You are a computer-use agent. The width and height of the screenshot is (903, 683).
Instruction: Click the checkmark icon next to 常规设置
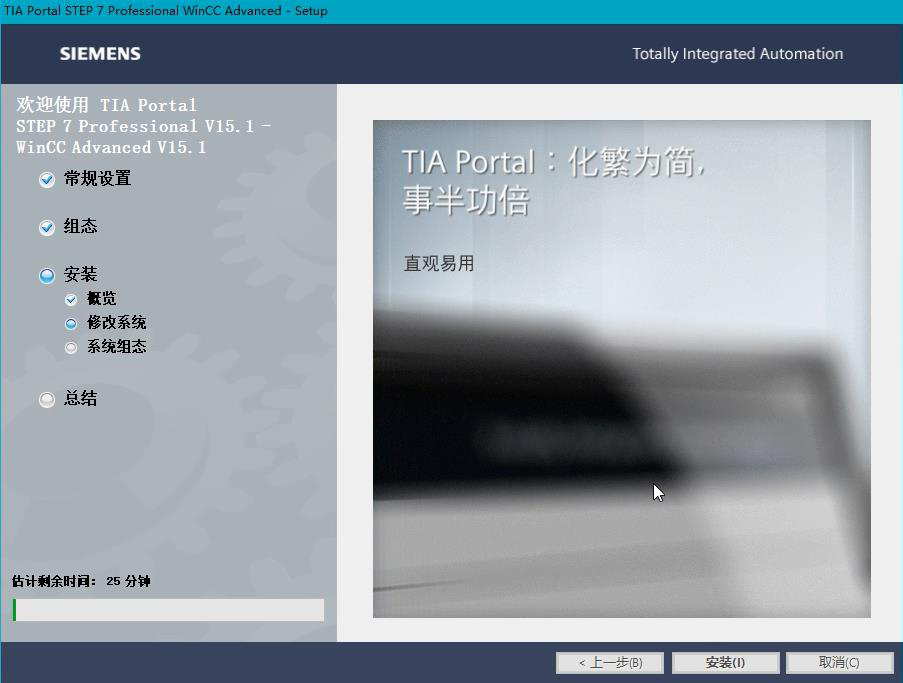pos(47,180)
